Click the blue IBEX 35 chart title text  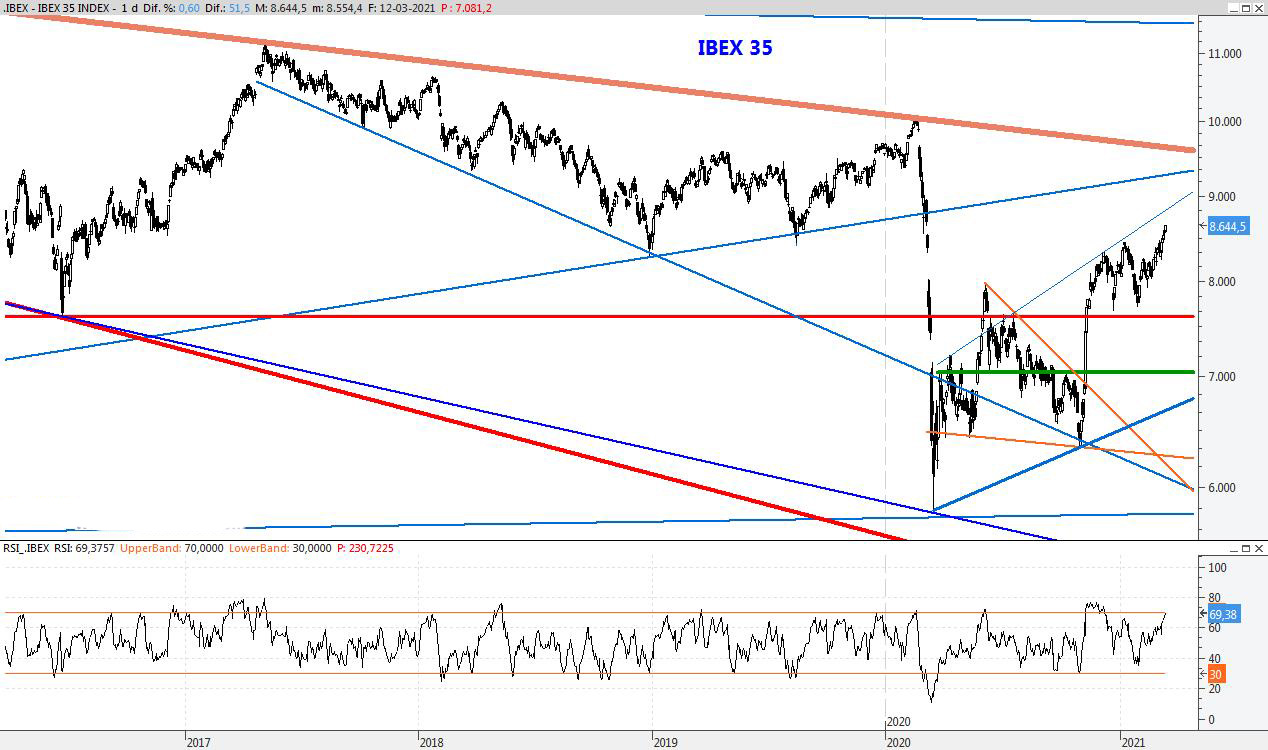click(x=734, y=48)
